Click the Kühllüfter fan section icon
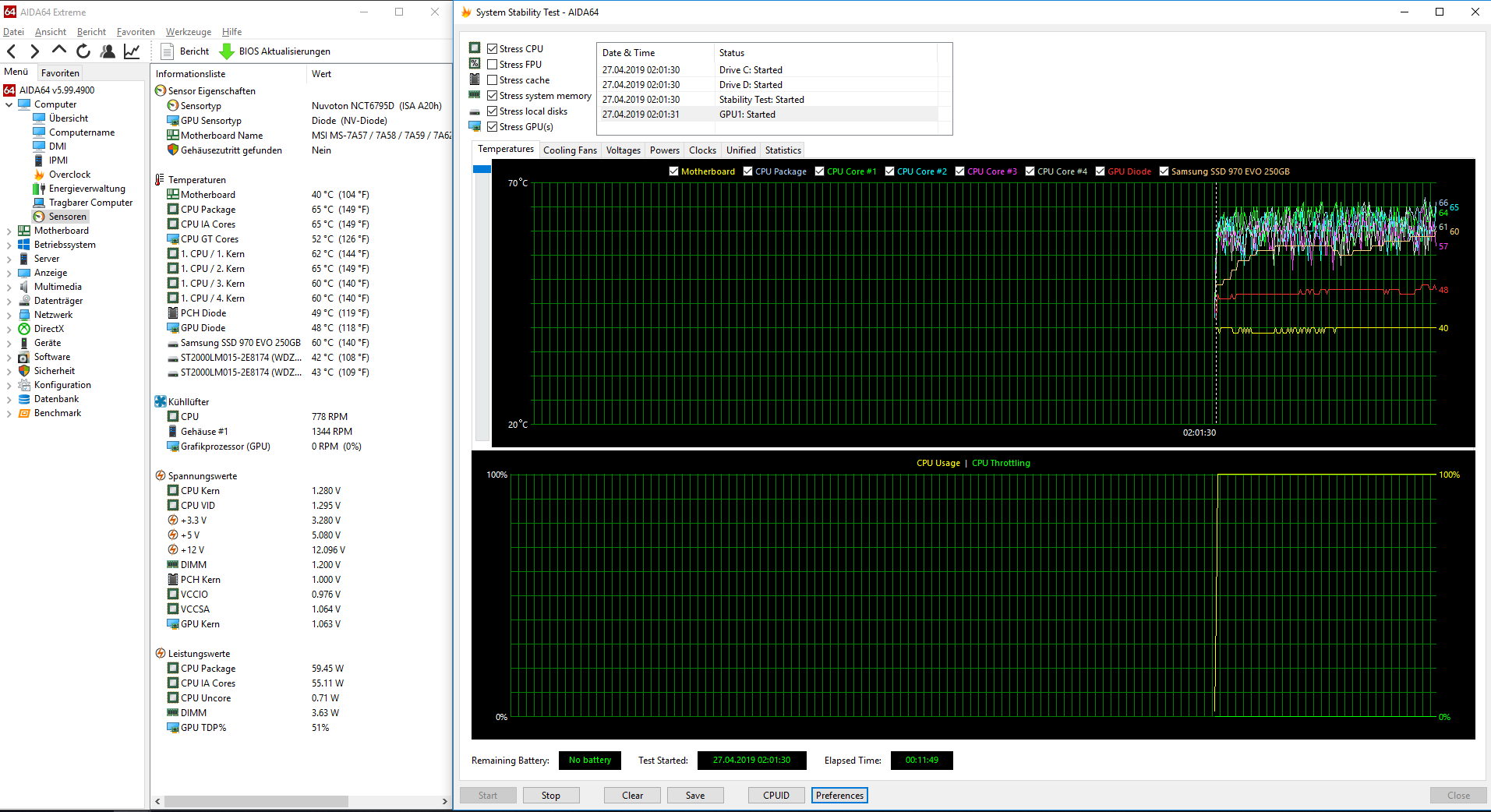The image size is (1491, 812). point(161,402)
